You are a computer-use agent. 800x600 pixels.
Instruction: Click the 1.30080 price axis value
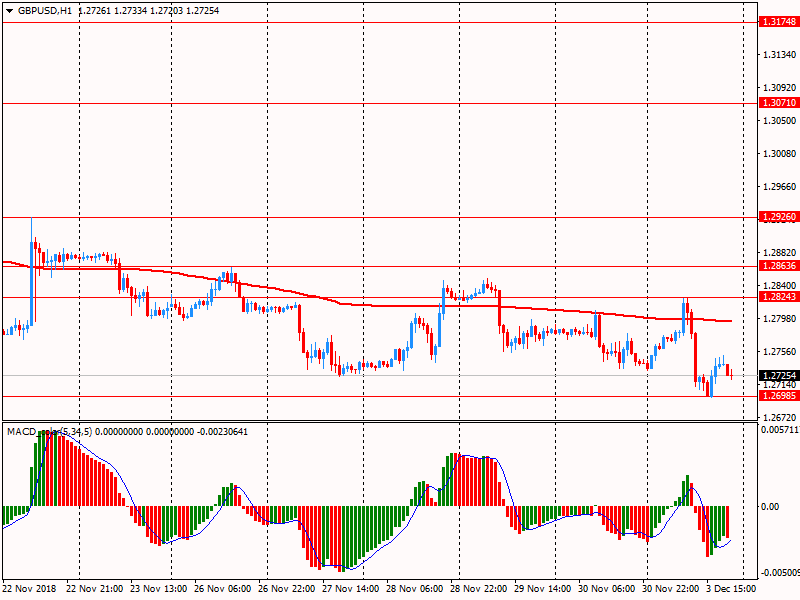(x=777, y=154)
